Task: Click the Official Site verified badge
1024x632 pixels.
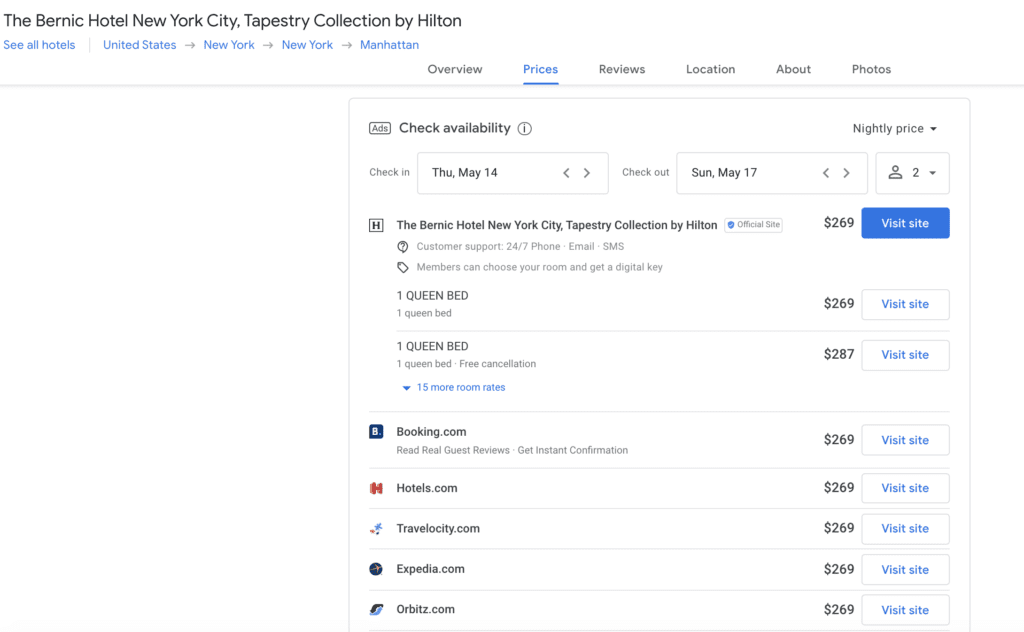Action: tap(753, 224)
